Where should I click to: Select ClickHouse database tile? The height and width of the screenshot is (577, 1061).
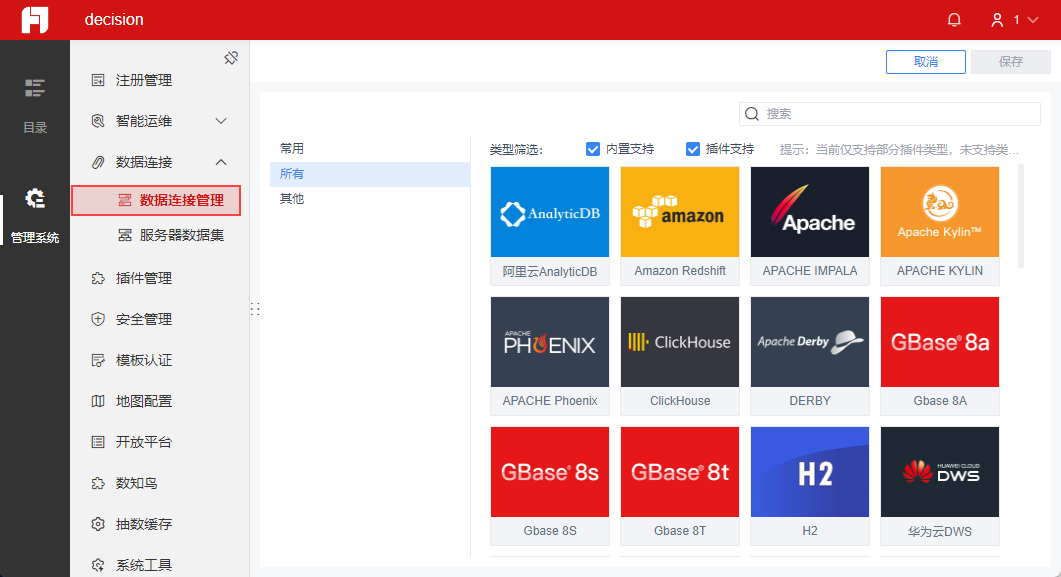click(x=680, y=356)
